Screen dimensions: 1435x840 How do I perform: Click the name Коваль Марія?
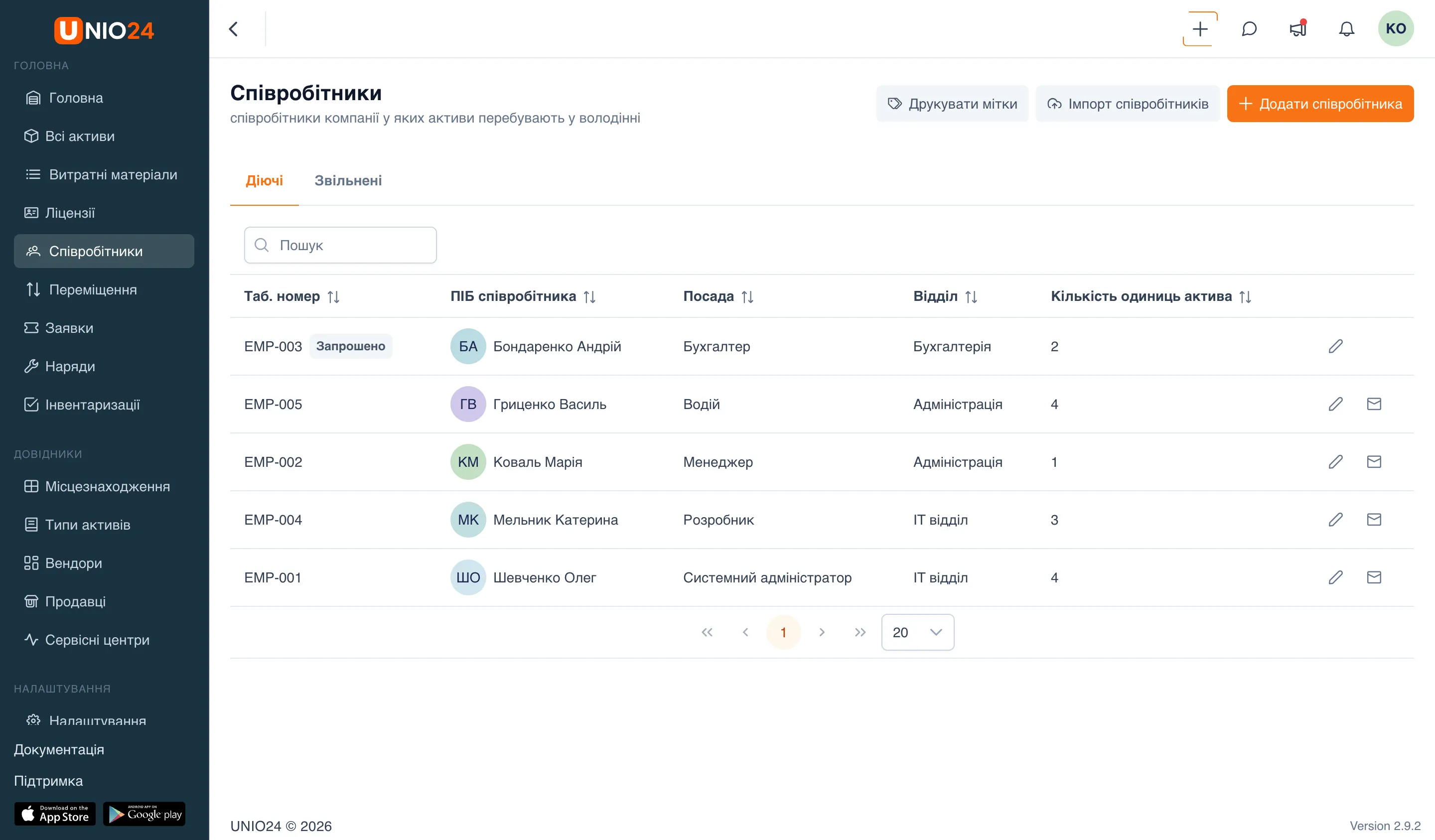tap(537, 462)
